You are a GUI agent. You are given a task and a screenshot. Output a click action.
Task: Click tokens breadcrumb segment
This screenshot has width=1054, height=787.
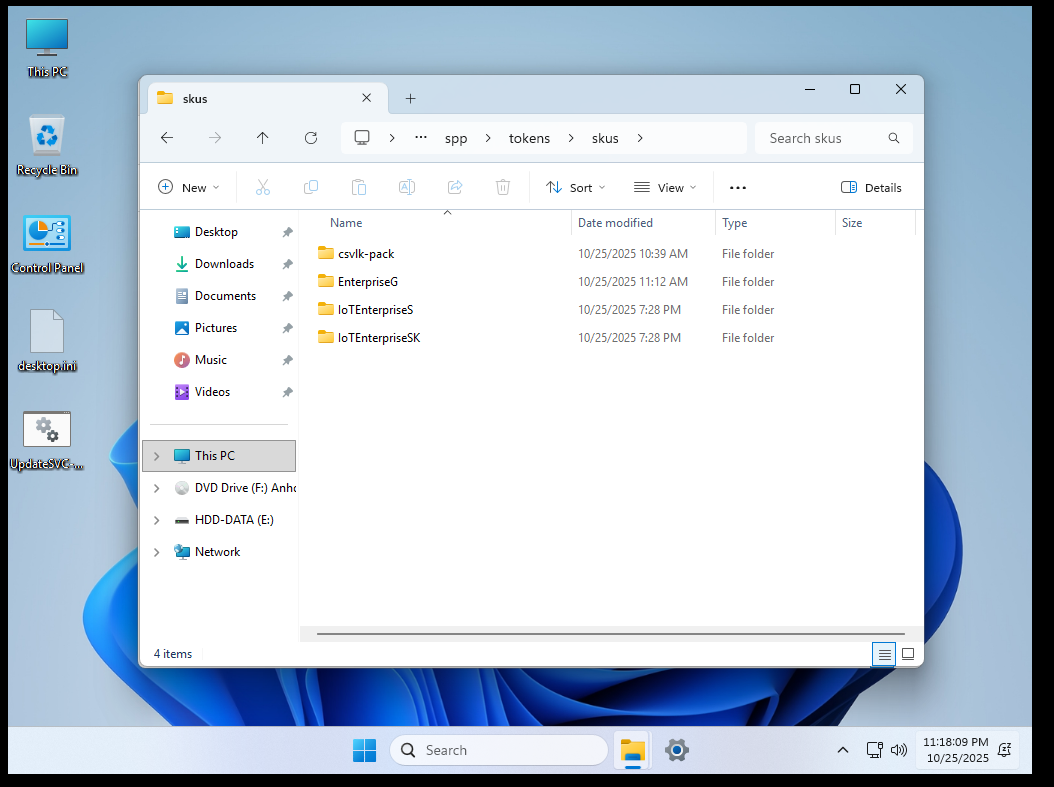tap(529, 138)
